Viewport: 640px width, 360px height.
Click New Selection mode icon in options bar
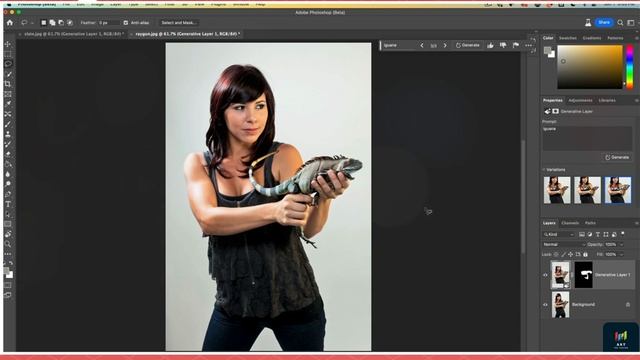click(44, 23)
